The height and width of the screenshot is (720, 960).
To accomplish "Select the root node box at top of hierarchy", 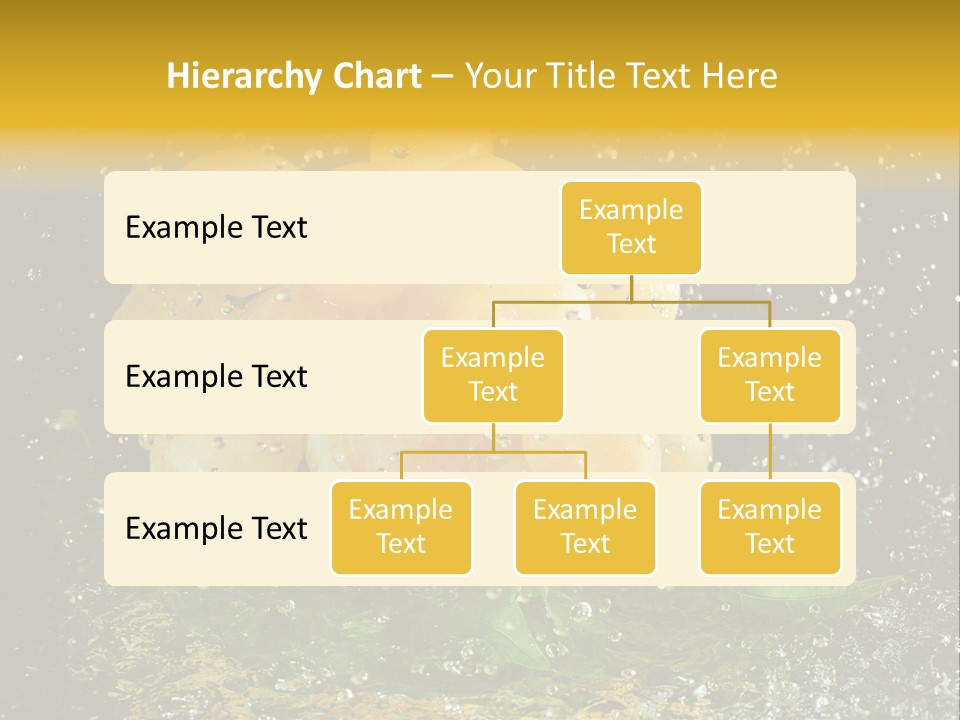I will coord(631,227).
